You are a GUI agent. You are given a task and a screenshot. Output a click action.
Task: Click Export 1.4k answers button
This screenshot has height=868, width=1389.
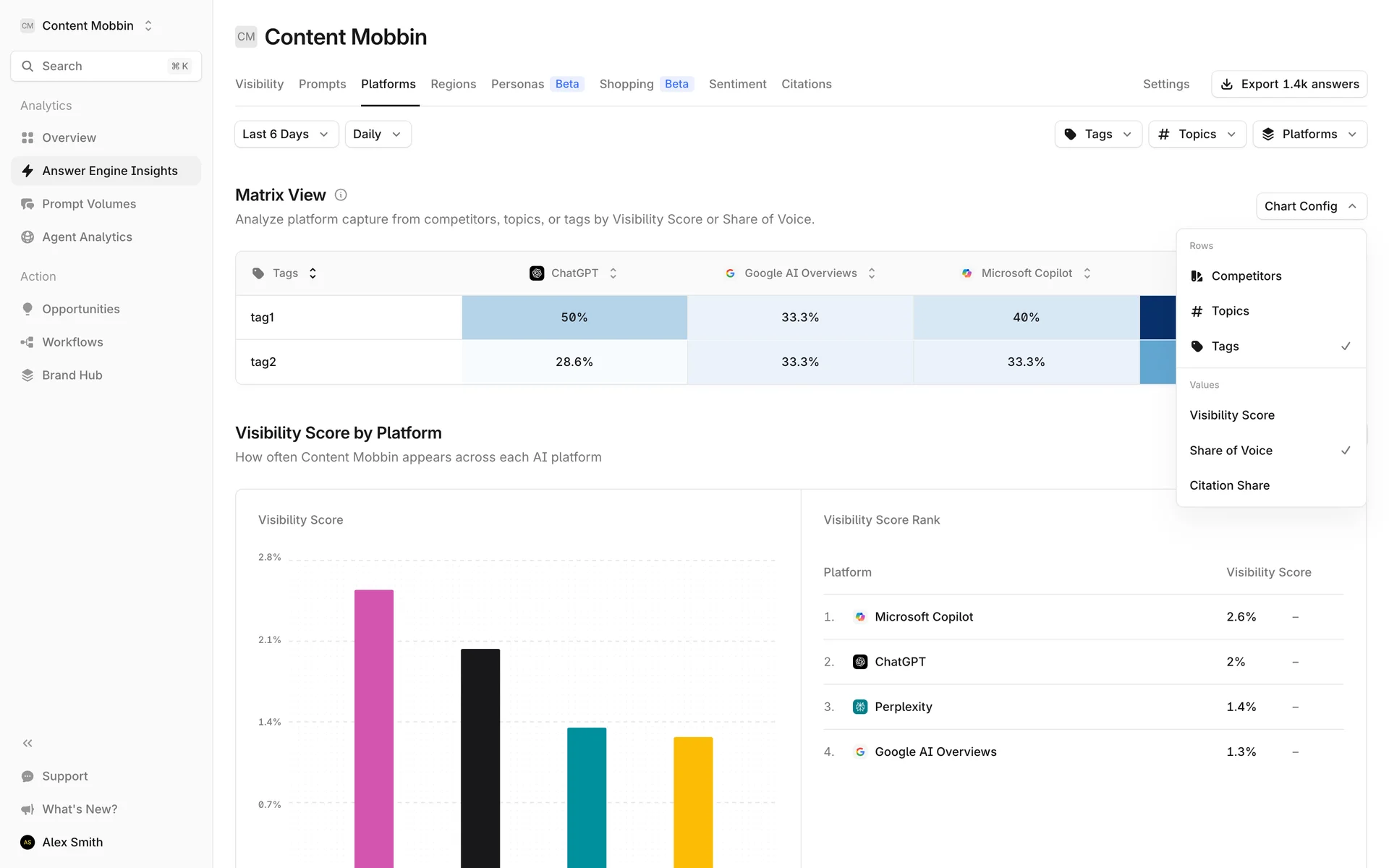(1288, 85)
